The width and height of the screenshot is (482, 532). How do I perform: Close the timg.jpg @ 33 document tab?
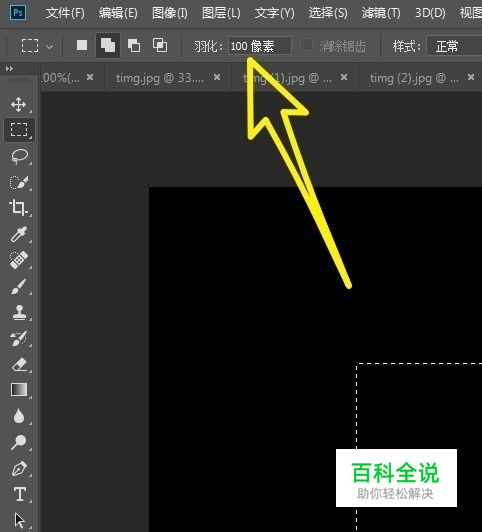coord(217,77)
